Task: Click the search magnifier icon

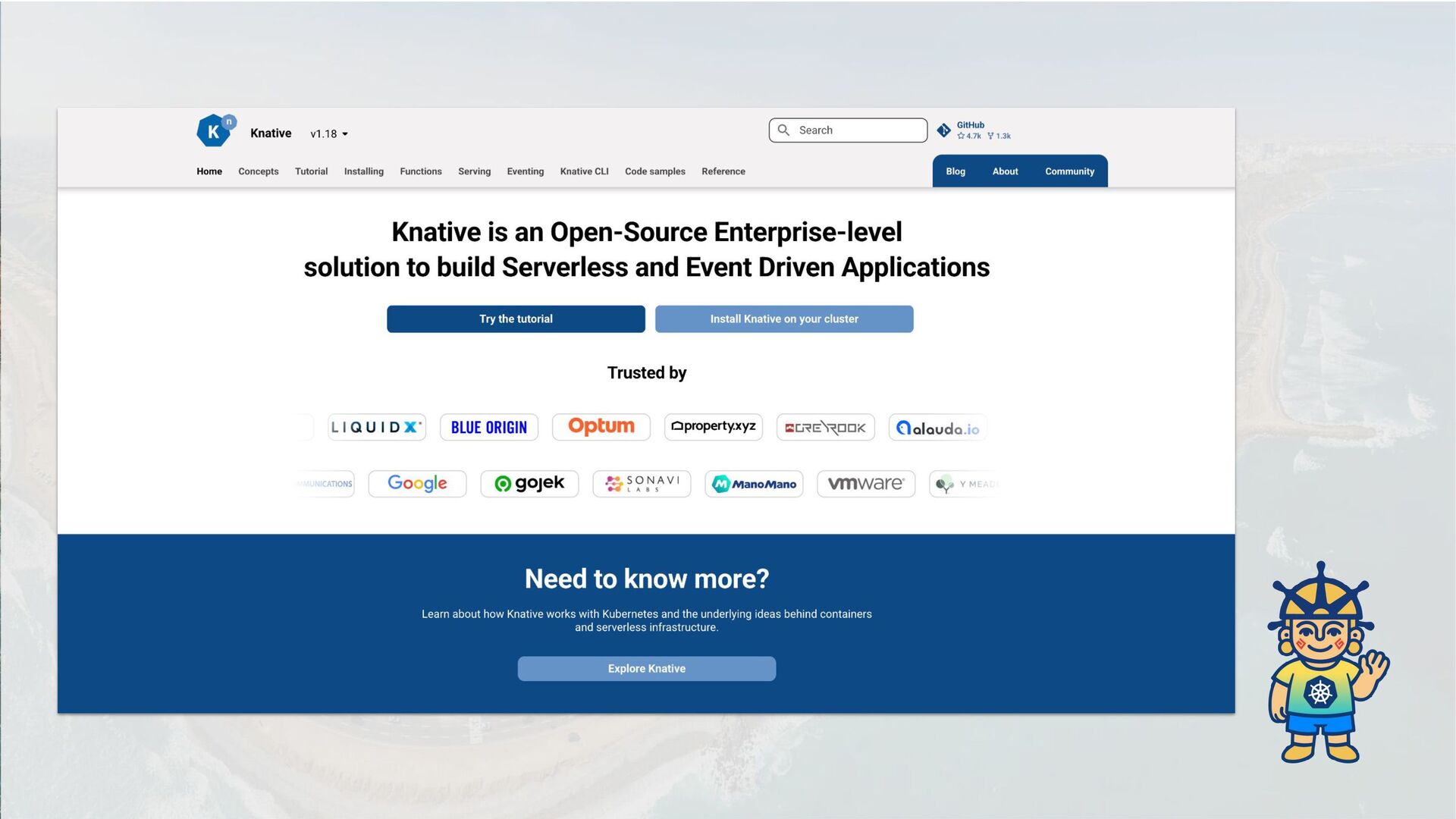Action: (783, 130)
